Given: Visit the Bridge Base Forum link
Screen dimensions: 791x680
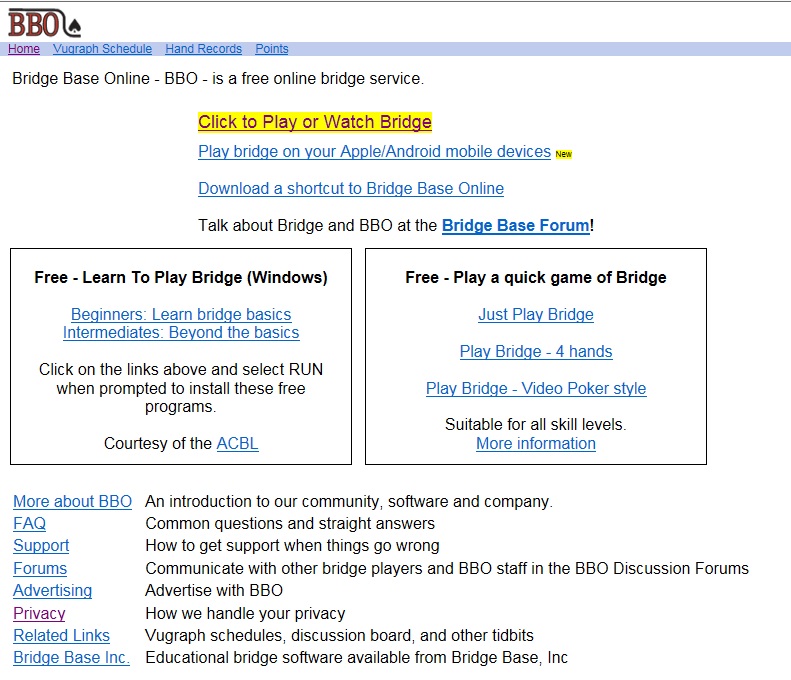Looking at the screenshot, I should pyautogui.click(x=516, y=225).
